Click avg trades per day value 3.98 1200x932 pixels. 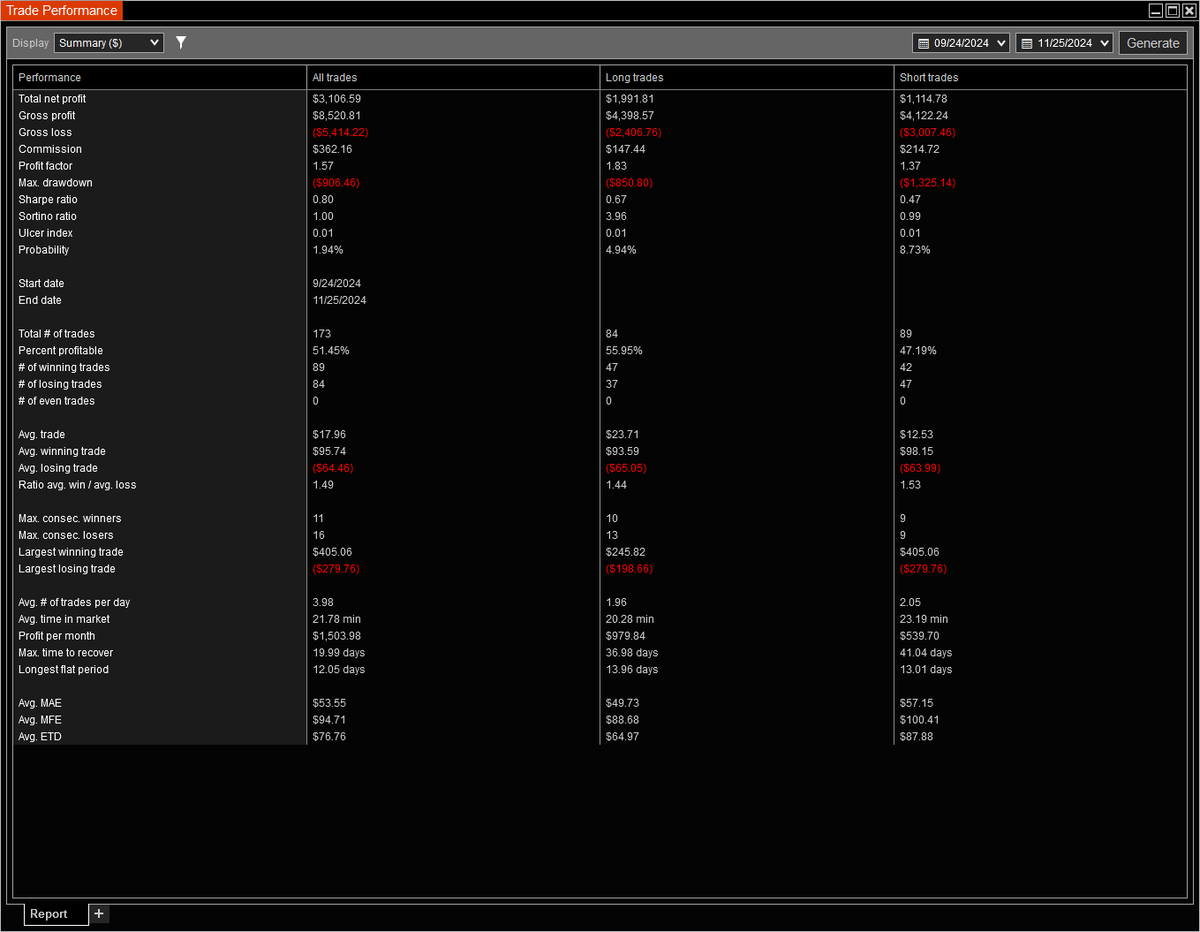point(322,602)
